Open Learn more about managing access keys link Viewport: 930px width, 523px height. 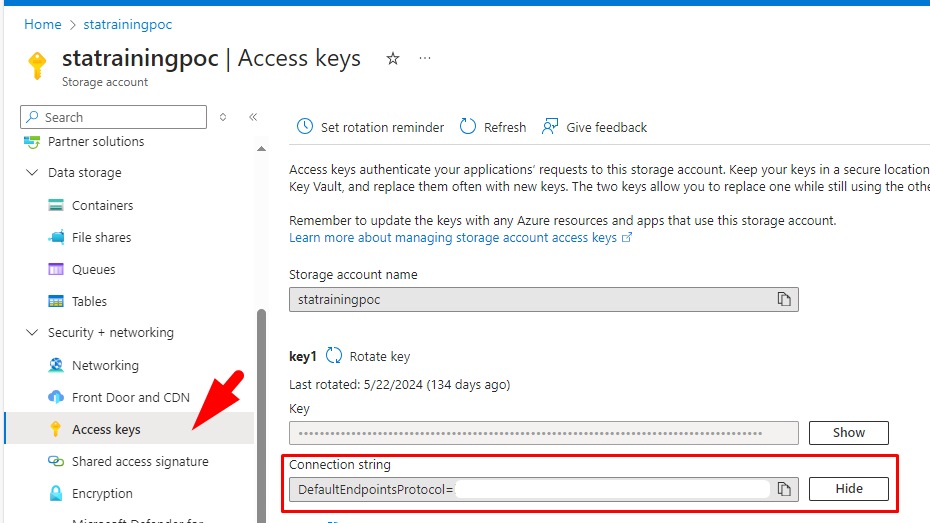pyautogui.click(x=453, y=238)
